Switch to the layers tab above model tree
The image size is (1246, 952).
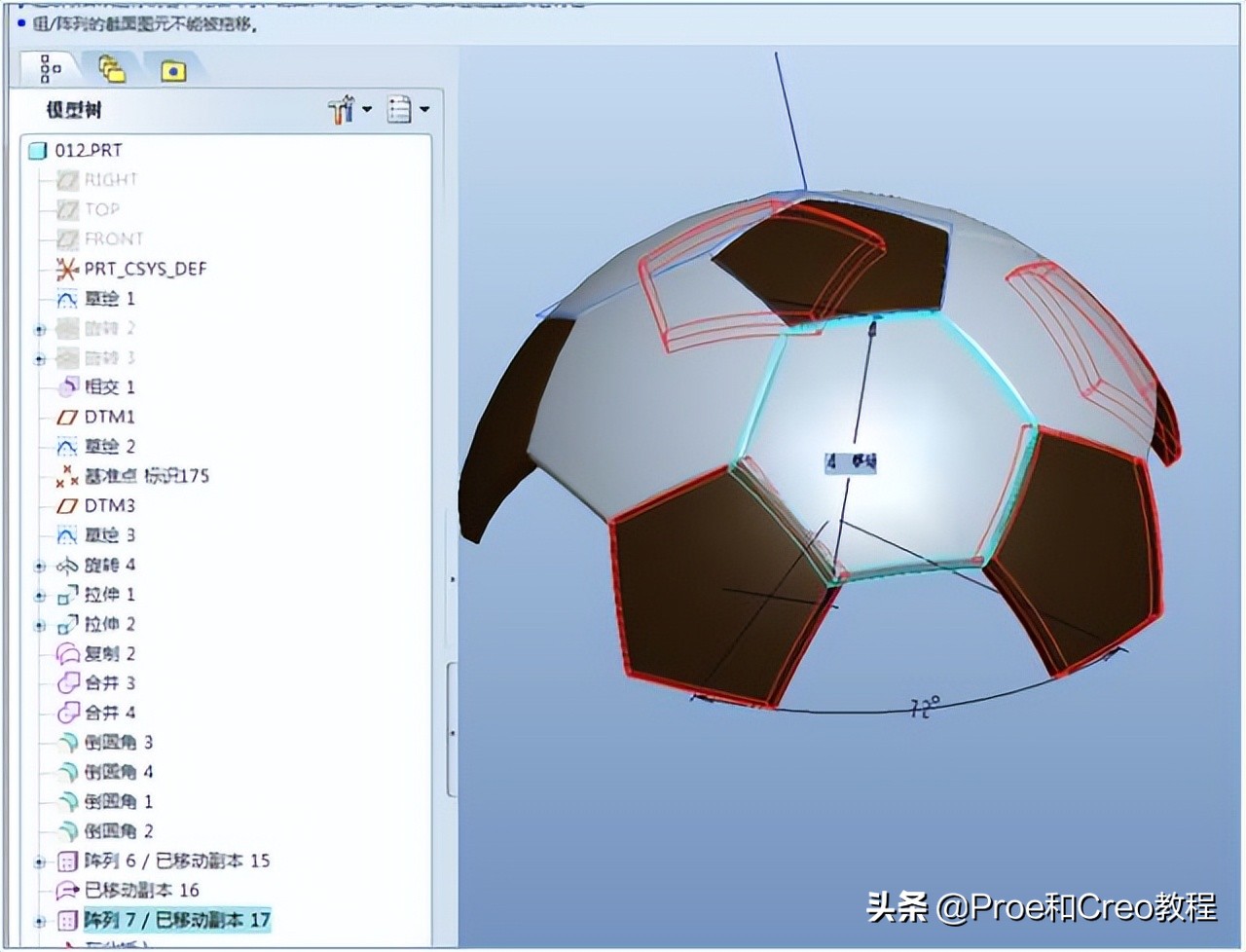tap(111, 69)
